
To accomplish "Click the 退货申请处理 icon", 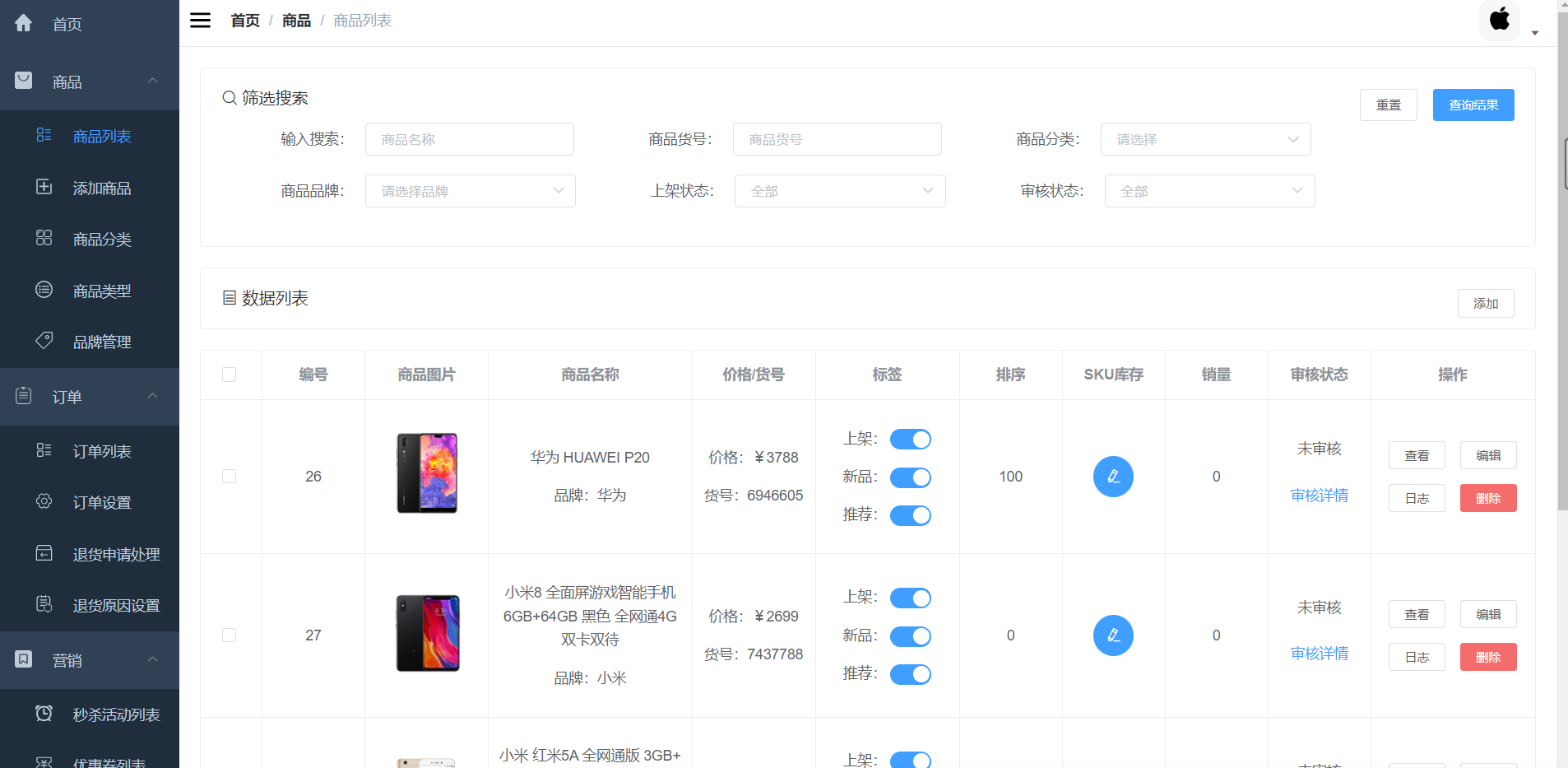I will pos(44,553).
